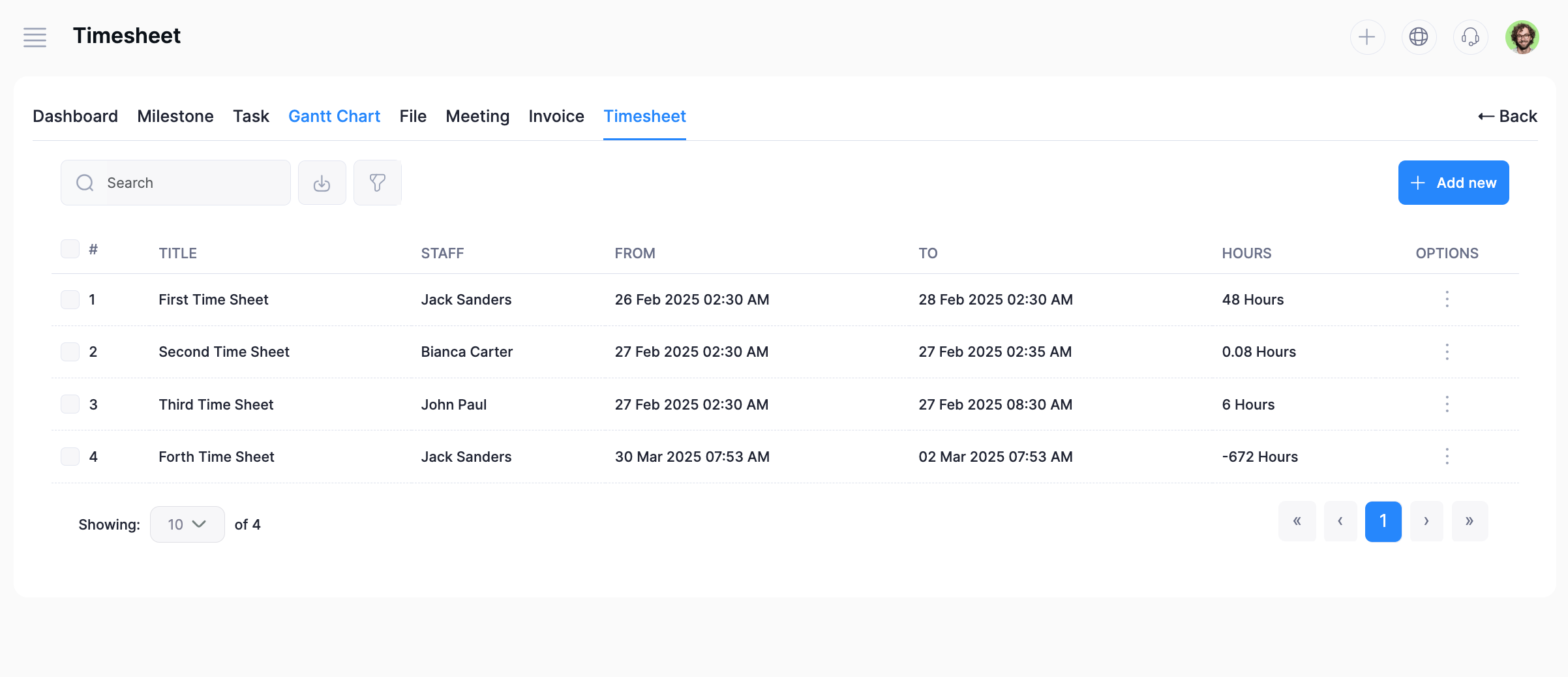Toggle the select-all header checkbox

70,249
